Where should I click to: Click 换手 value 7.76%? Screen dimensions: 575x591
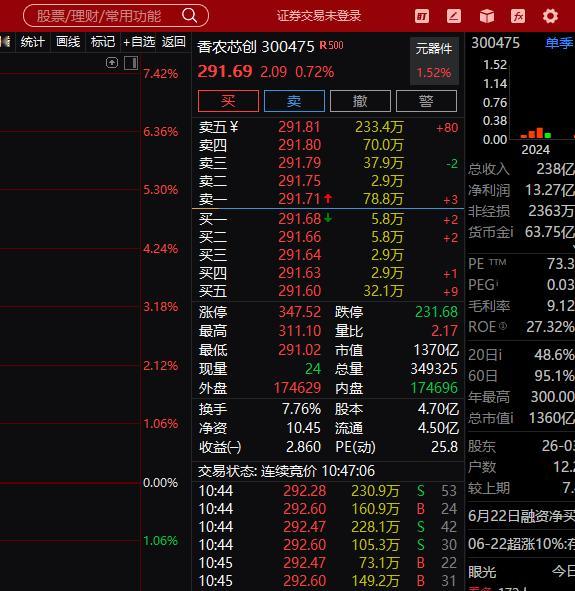pos(301,409)
